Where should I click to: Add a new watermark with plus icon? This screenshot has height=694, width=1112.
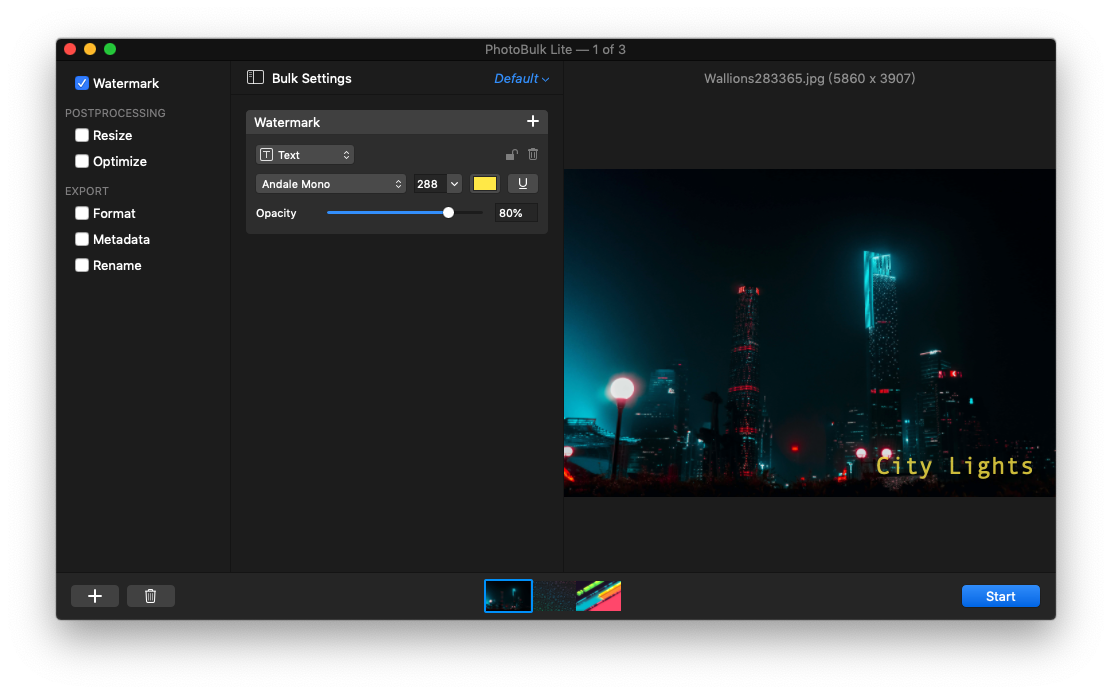click(x=533, y=122)
